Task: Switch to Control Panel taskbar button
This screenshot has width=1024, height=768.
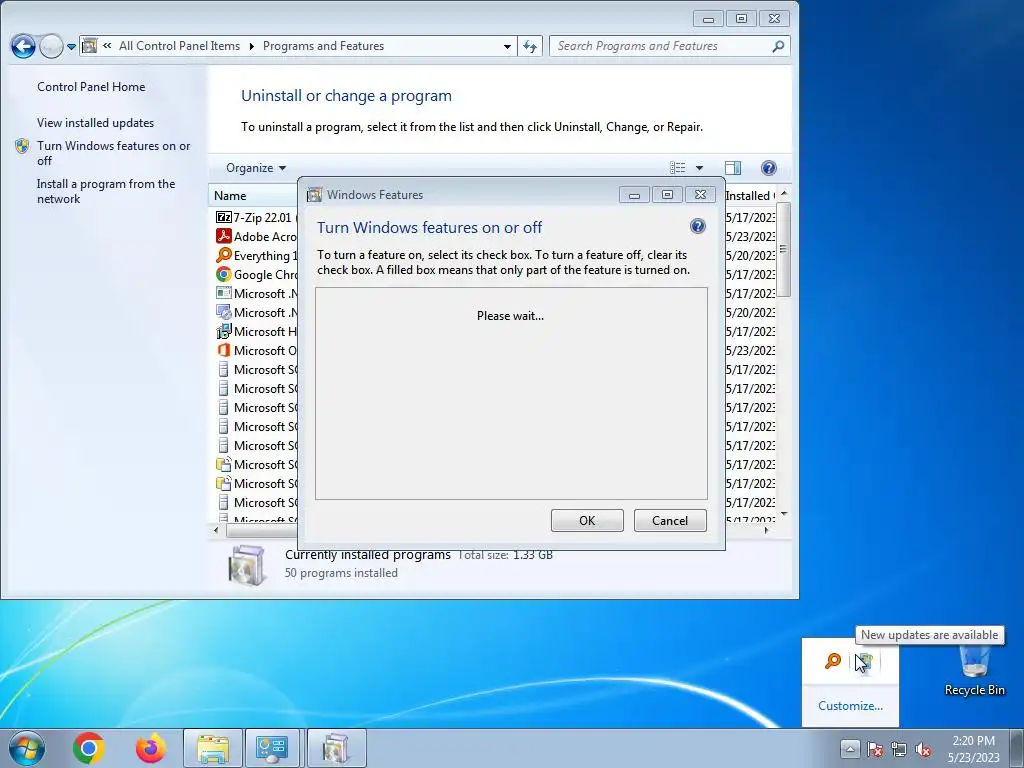Action: click(272, 748)
